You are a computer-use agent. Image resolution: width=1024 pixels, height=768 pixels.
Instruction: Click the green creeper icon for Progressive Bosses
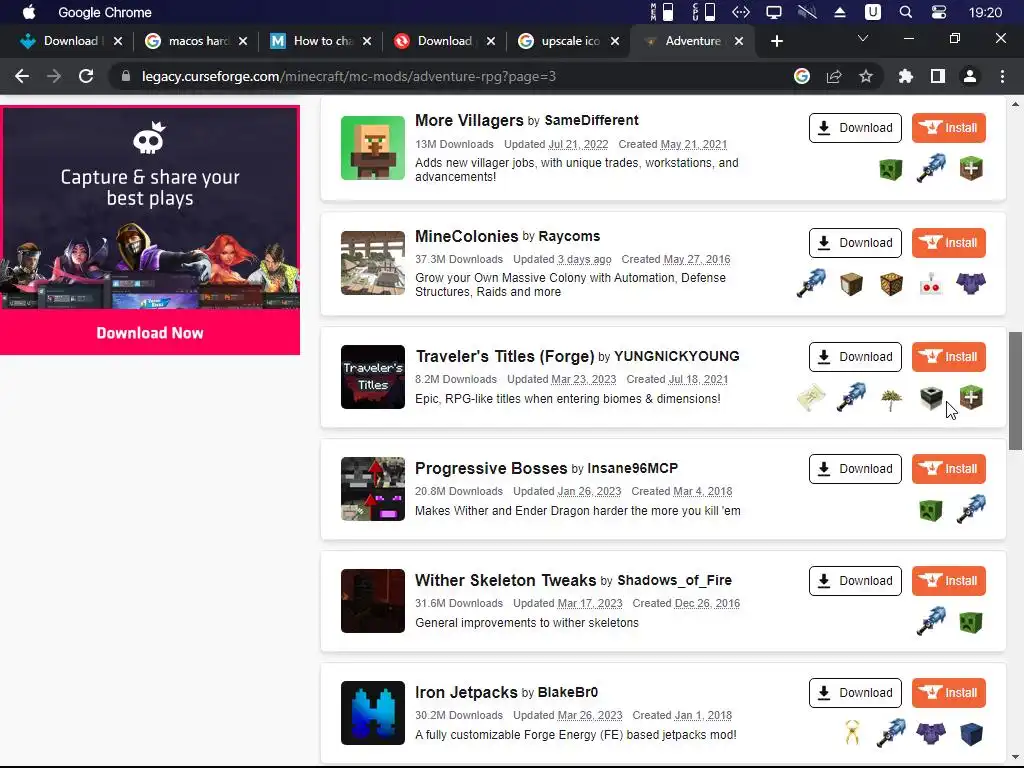(x=931, y=510)
